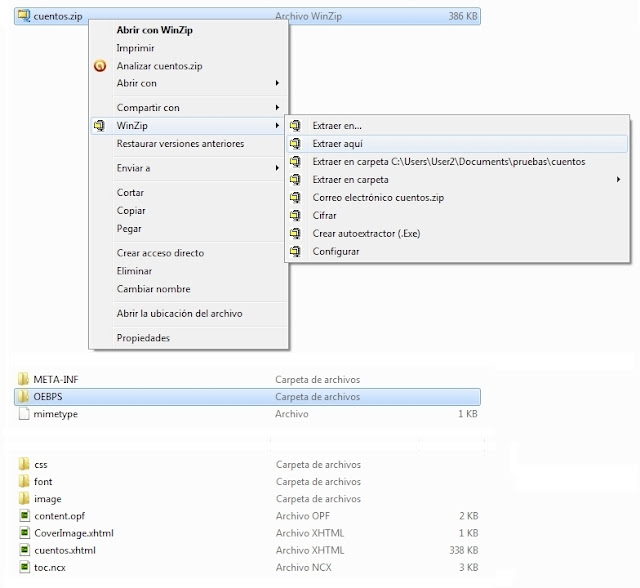Viewport: 640px width, 588px height.
Task: Click the icon next to Cifrar
Action: (x=295, y=215)
